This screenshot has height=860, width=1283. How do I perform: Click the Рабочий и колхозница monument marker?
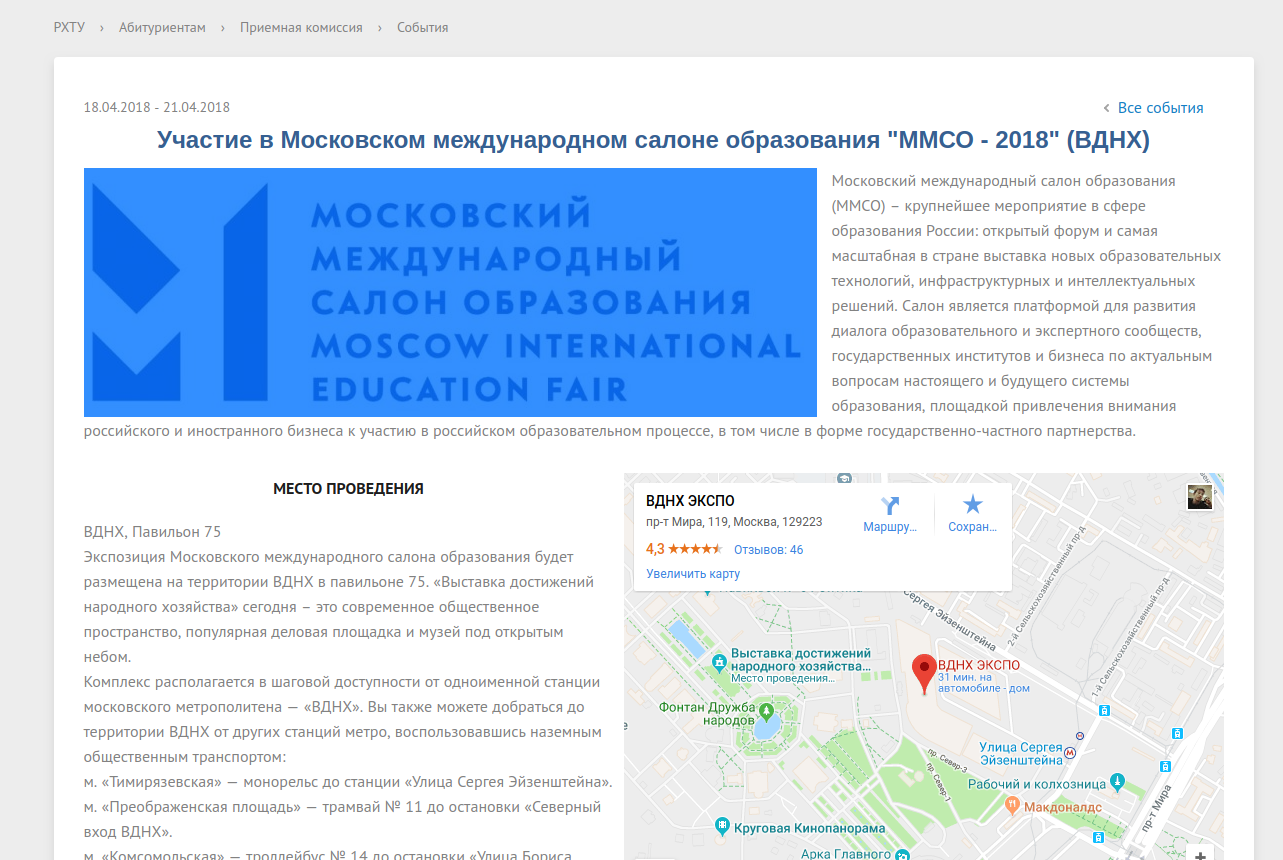point(1118,783)
